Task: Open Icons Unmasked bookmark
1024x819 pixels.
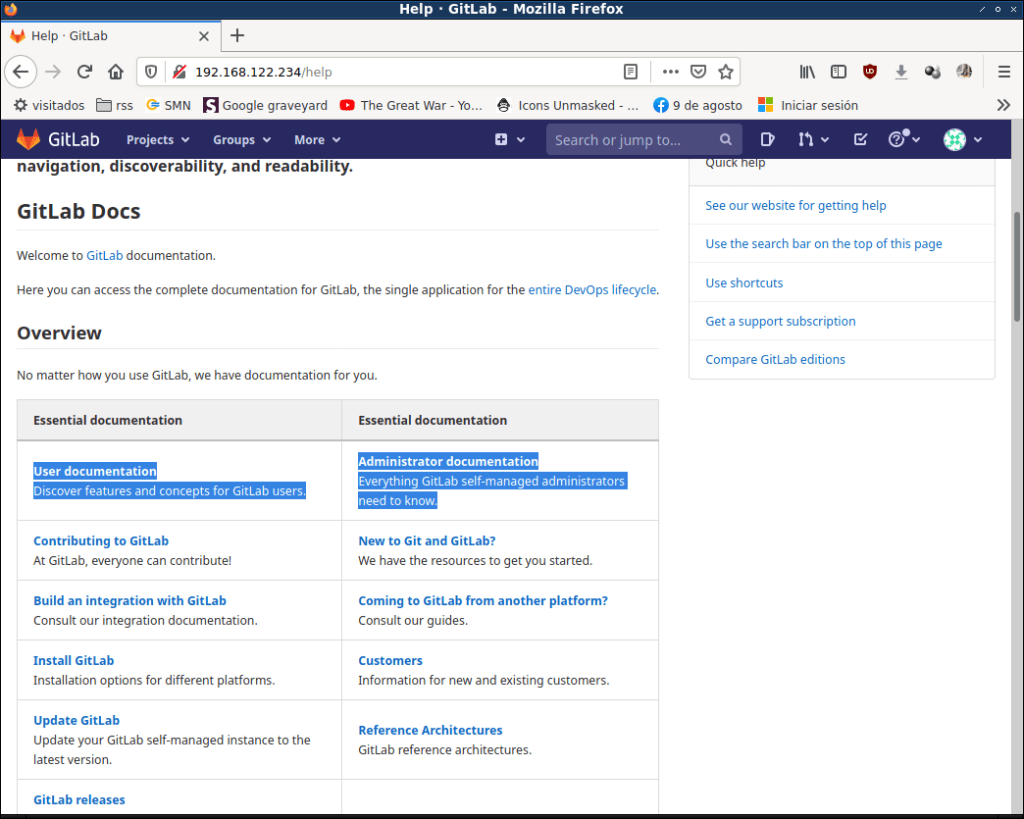Action: [568, 105]
